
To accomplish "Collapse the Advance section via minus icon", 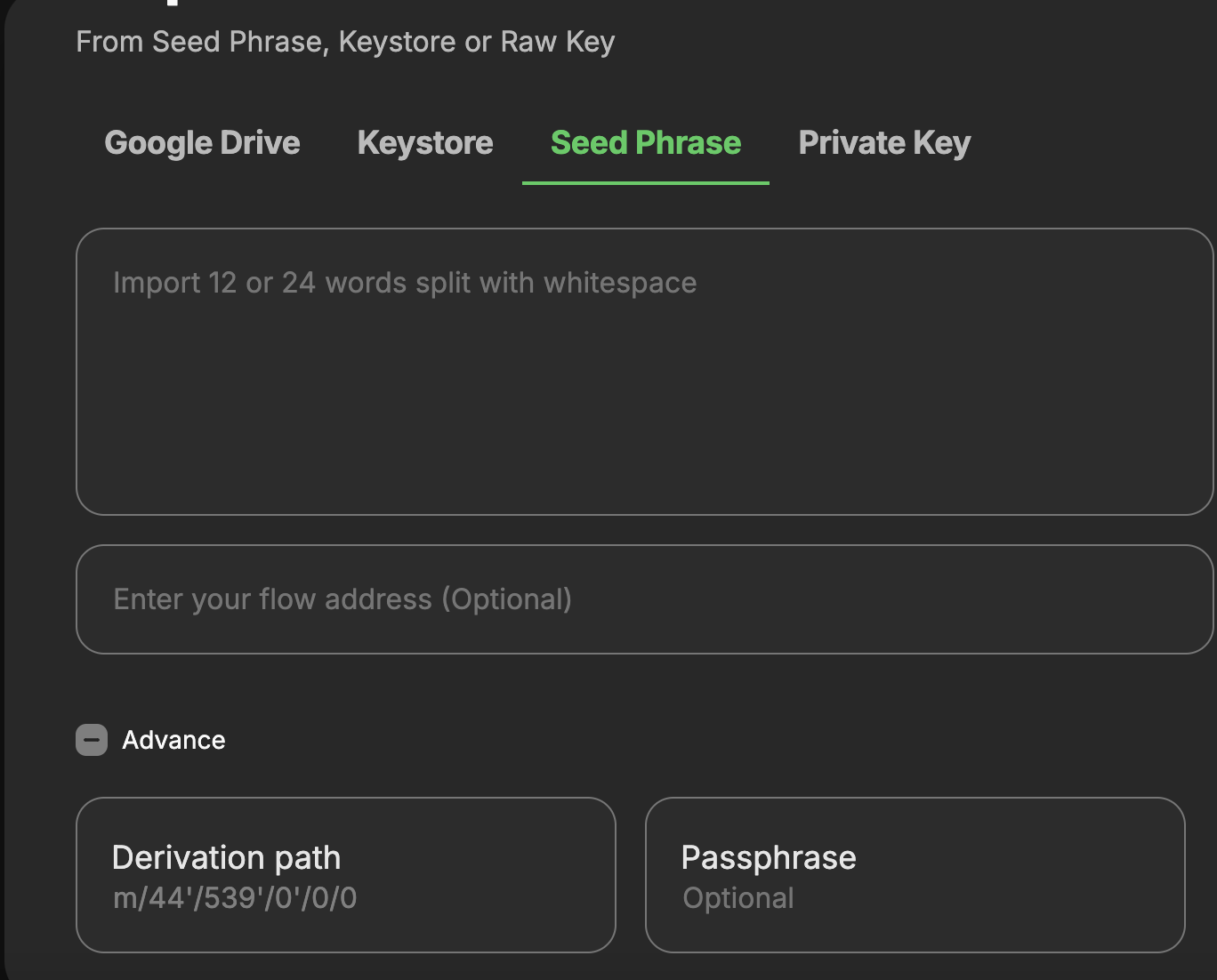I will click(x=92, y=740).
